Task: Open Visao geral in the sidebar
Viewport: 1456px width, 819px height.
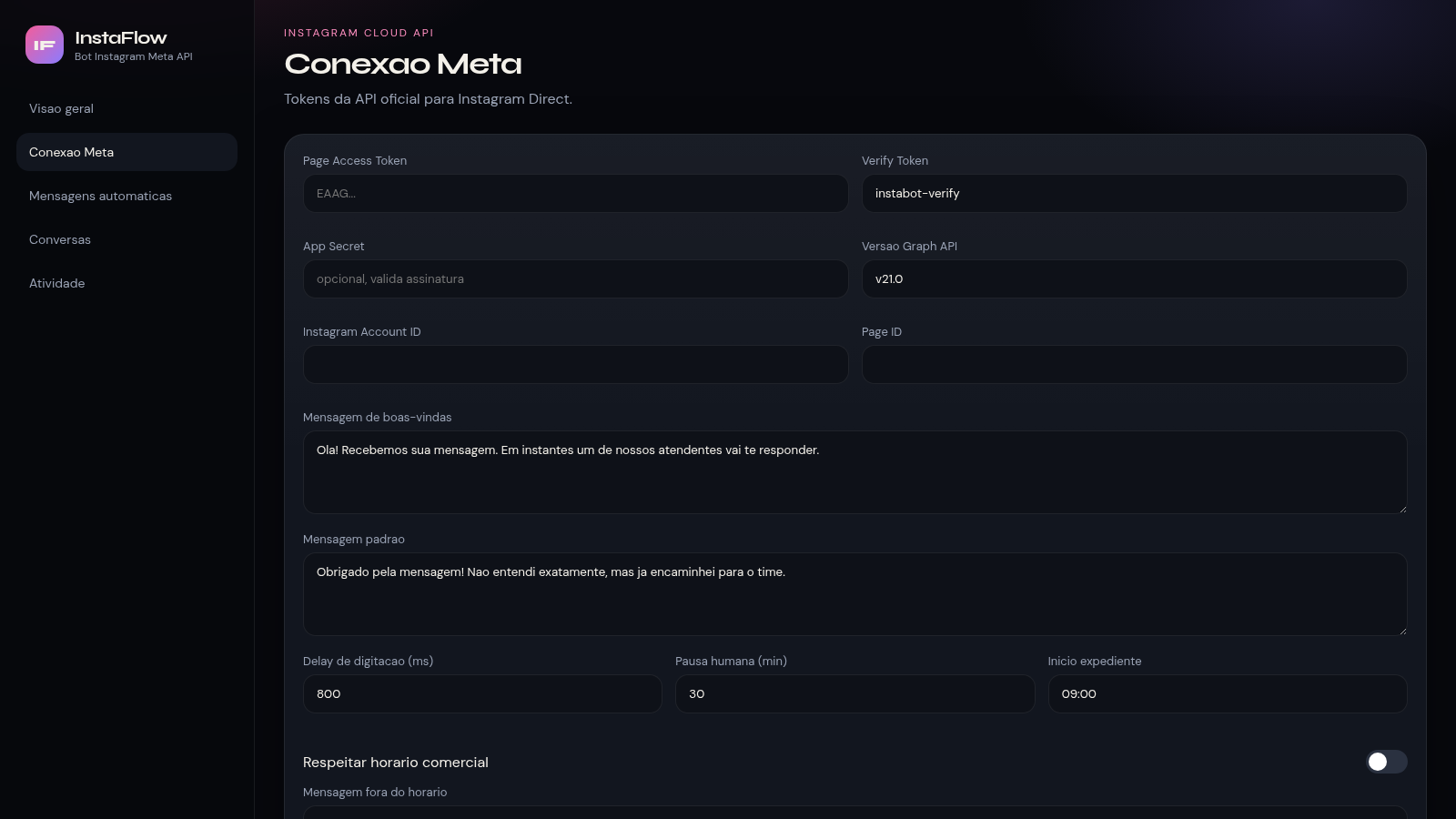Action: pyautogui.click(x=126, y=108)
